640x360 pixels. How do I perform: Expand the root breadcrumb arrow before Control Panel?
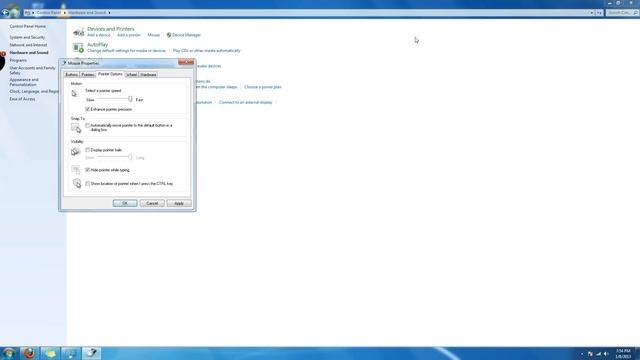(33, 13)
